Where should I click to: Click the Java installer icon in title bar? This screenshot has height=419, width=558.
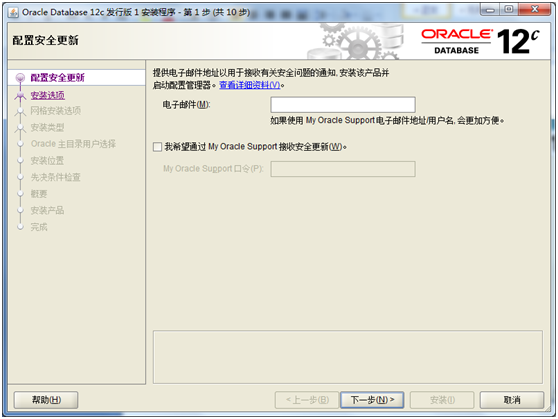point(13,12)
